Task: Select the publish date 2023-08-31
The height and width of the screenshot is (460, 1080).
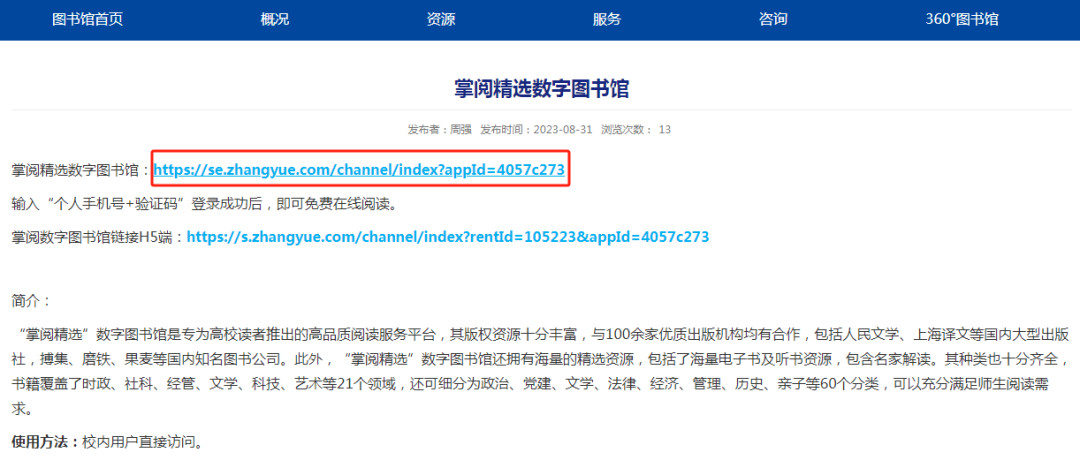Action: [x=564, y=129]
